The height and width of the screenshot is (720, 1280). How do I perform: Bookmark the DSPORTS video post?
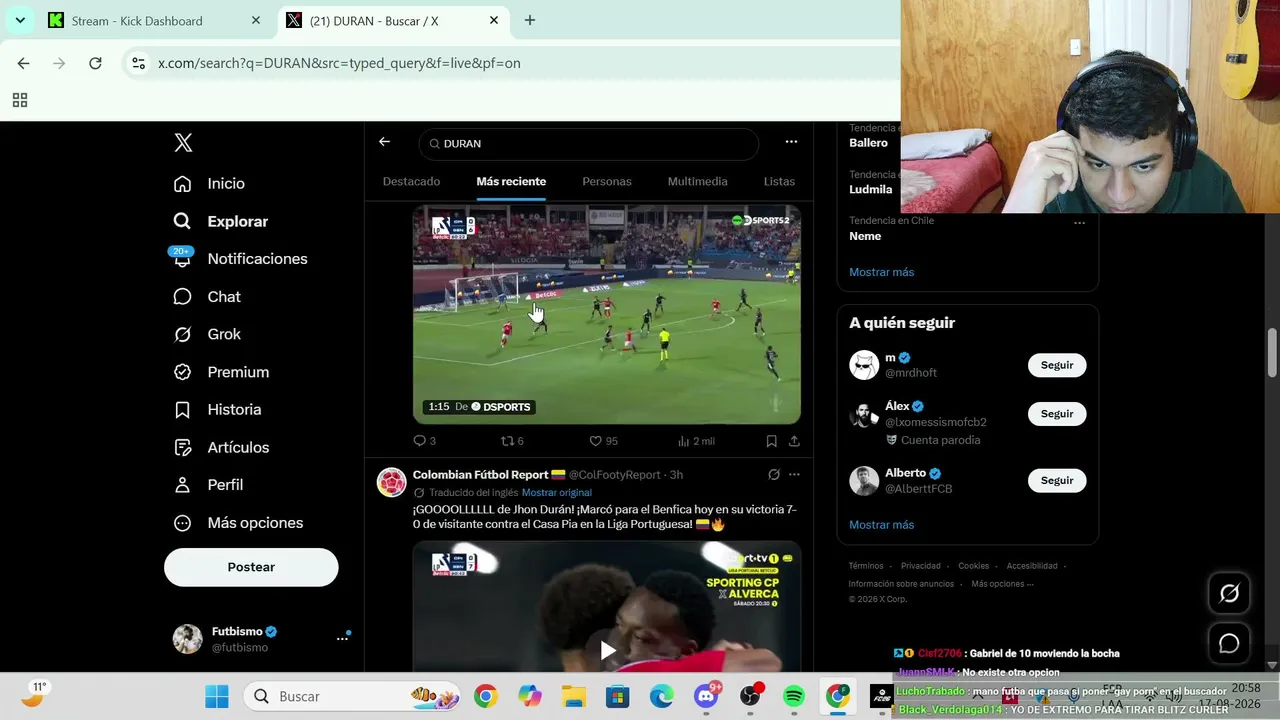[x=771, y=441]
